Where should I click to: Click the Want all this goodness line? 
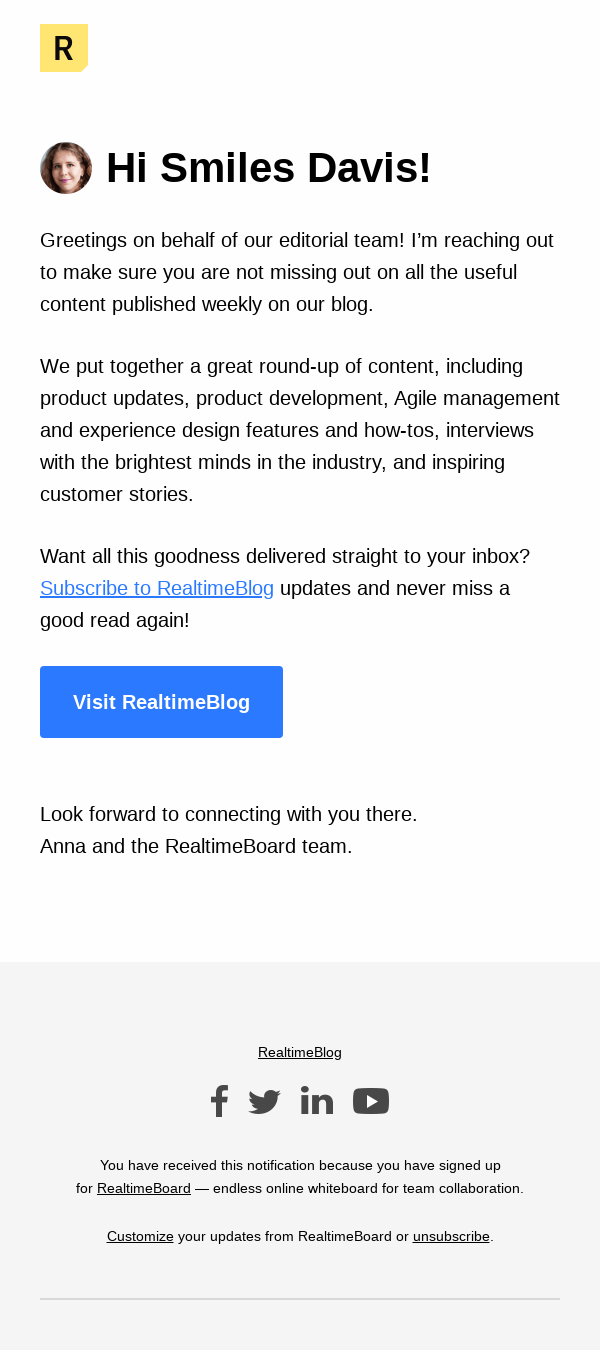point(285,556)
